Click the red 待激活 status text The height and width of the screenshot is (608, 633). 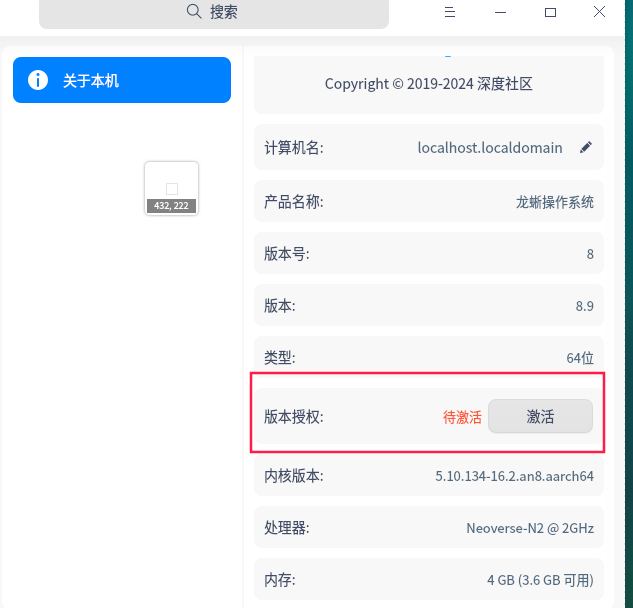(x=462, y=417)
